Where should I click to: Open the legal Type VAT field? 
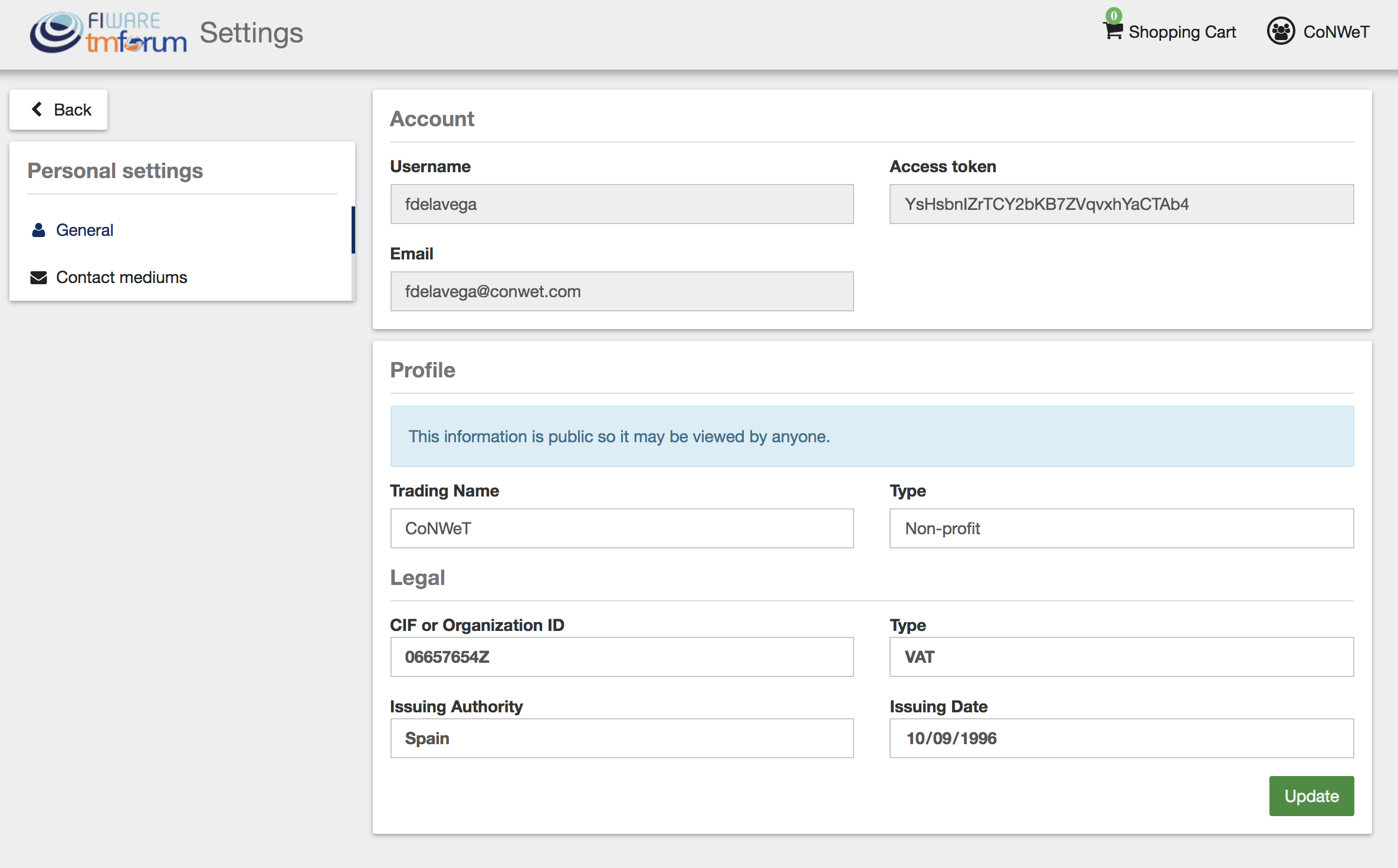[1121, 657]
